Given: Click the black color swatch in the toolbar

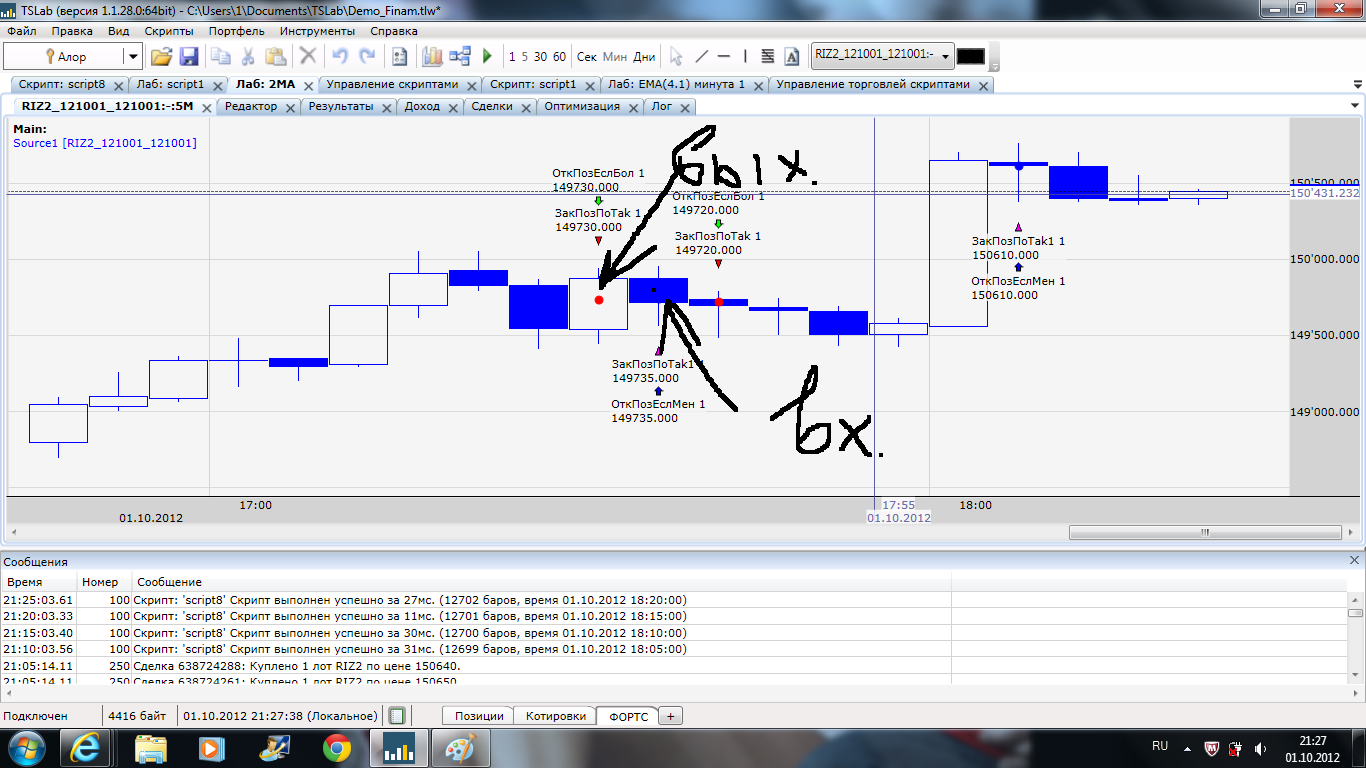Looking at the screenshot, I should [x=970, y=56].
